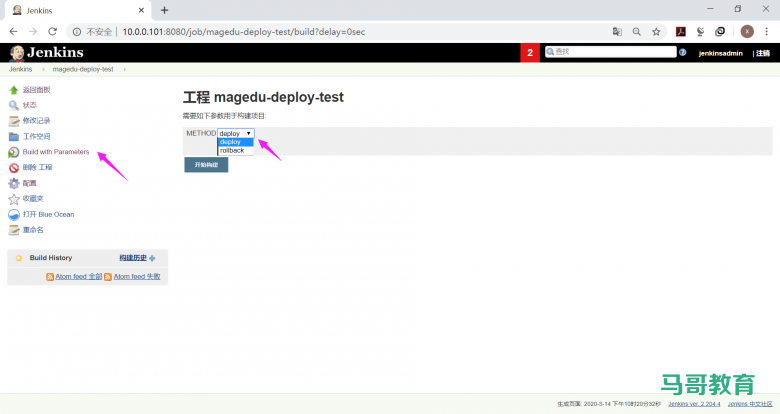Expand breadcrumb arrow after Jenkins

coord(43,69)
